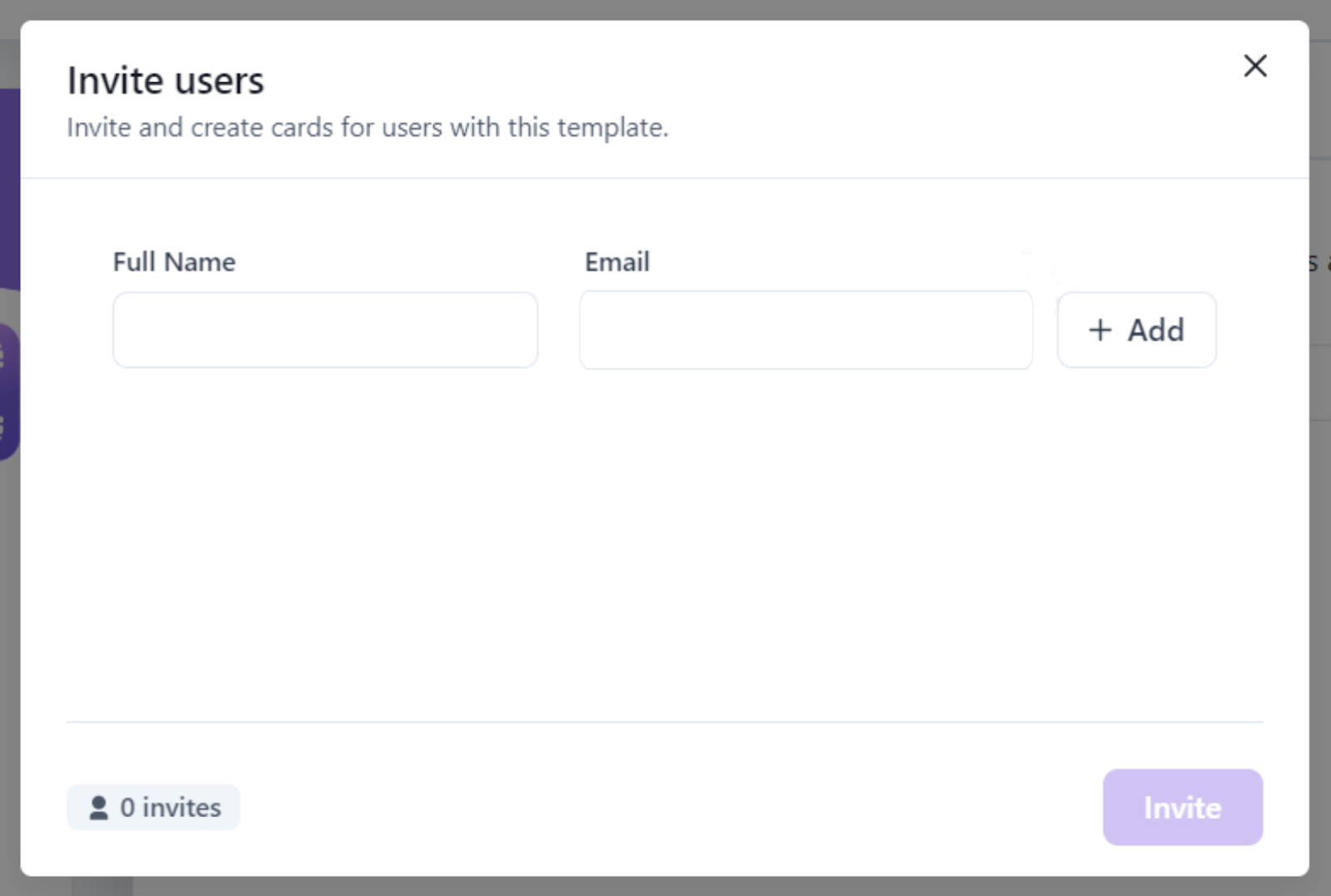Click the dimmed backdrop below the dialog
Viewport: 1331px width, 896px height.
coord(665,887)
